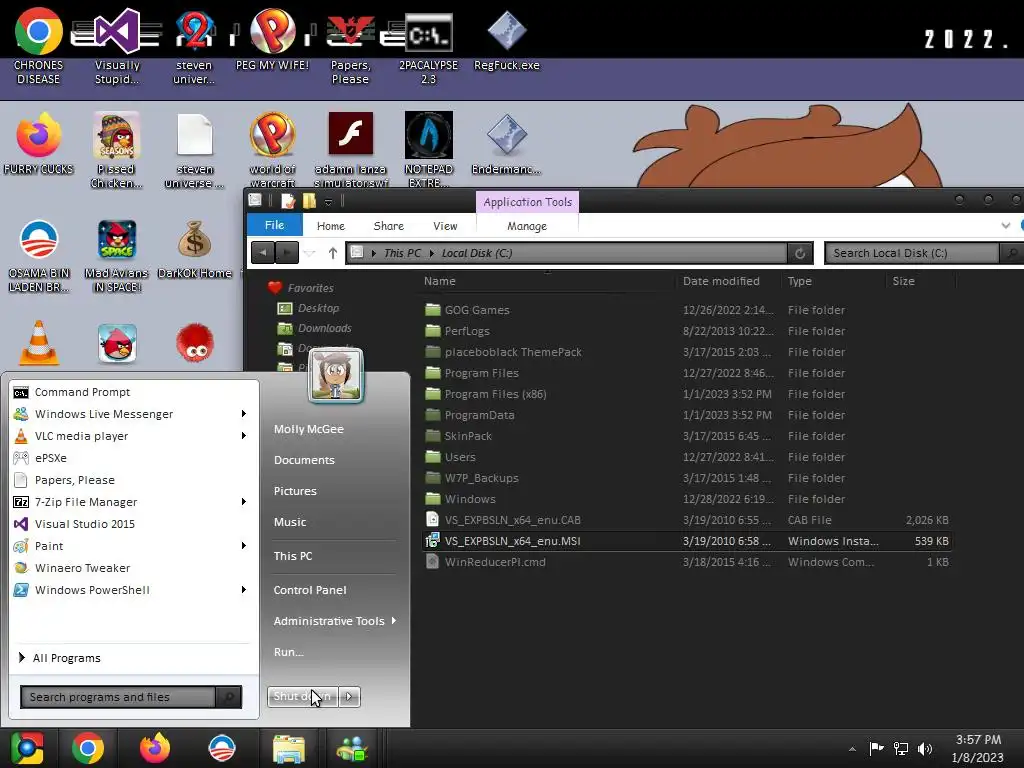Show hidden tray icons arrow
The image size is (1024, 768).
[852, 749]
